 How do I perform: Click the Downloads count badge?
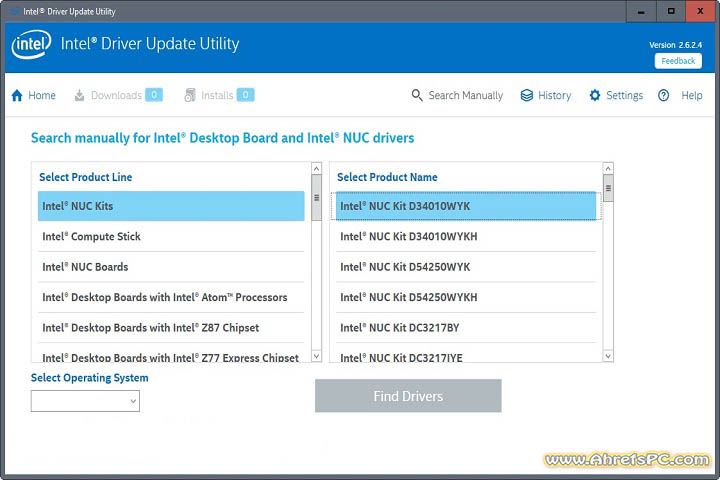click(154, 95)
